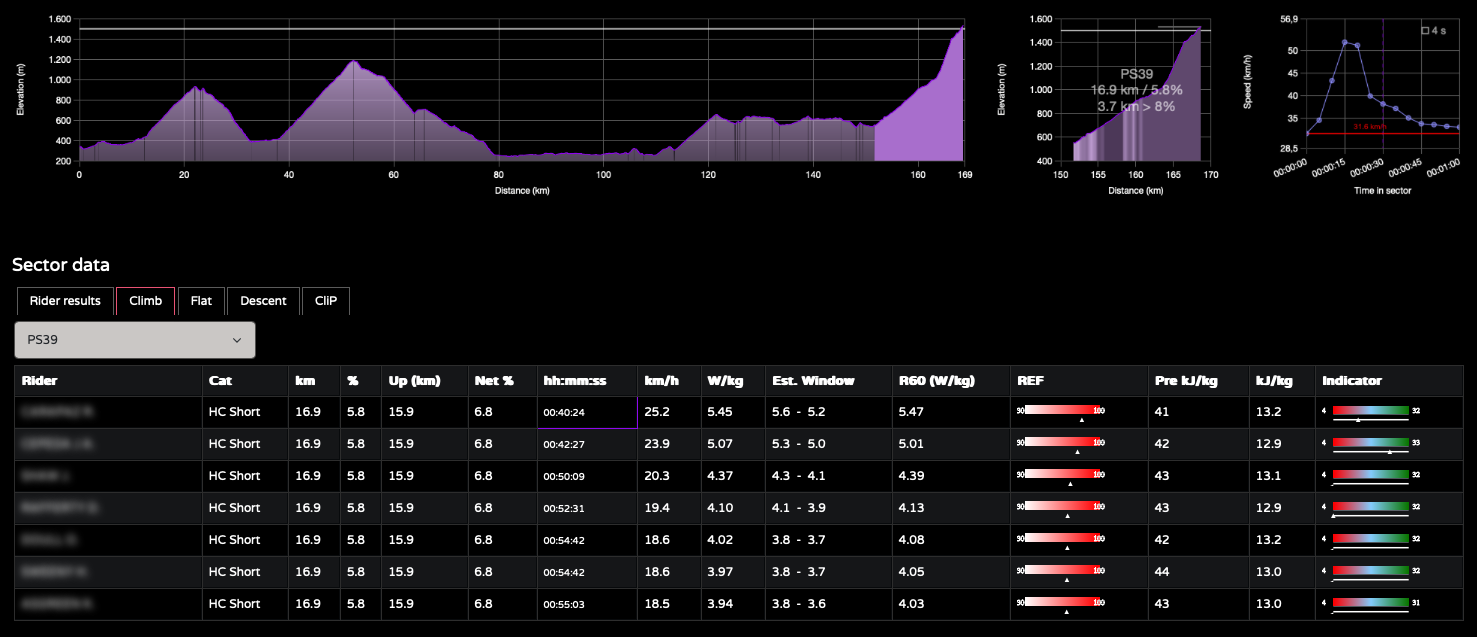Enable the 4 s checkbox on speed chart
Screen dimensions: 1477x637
1425,31
